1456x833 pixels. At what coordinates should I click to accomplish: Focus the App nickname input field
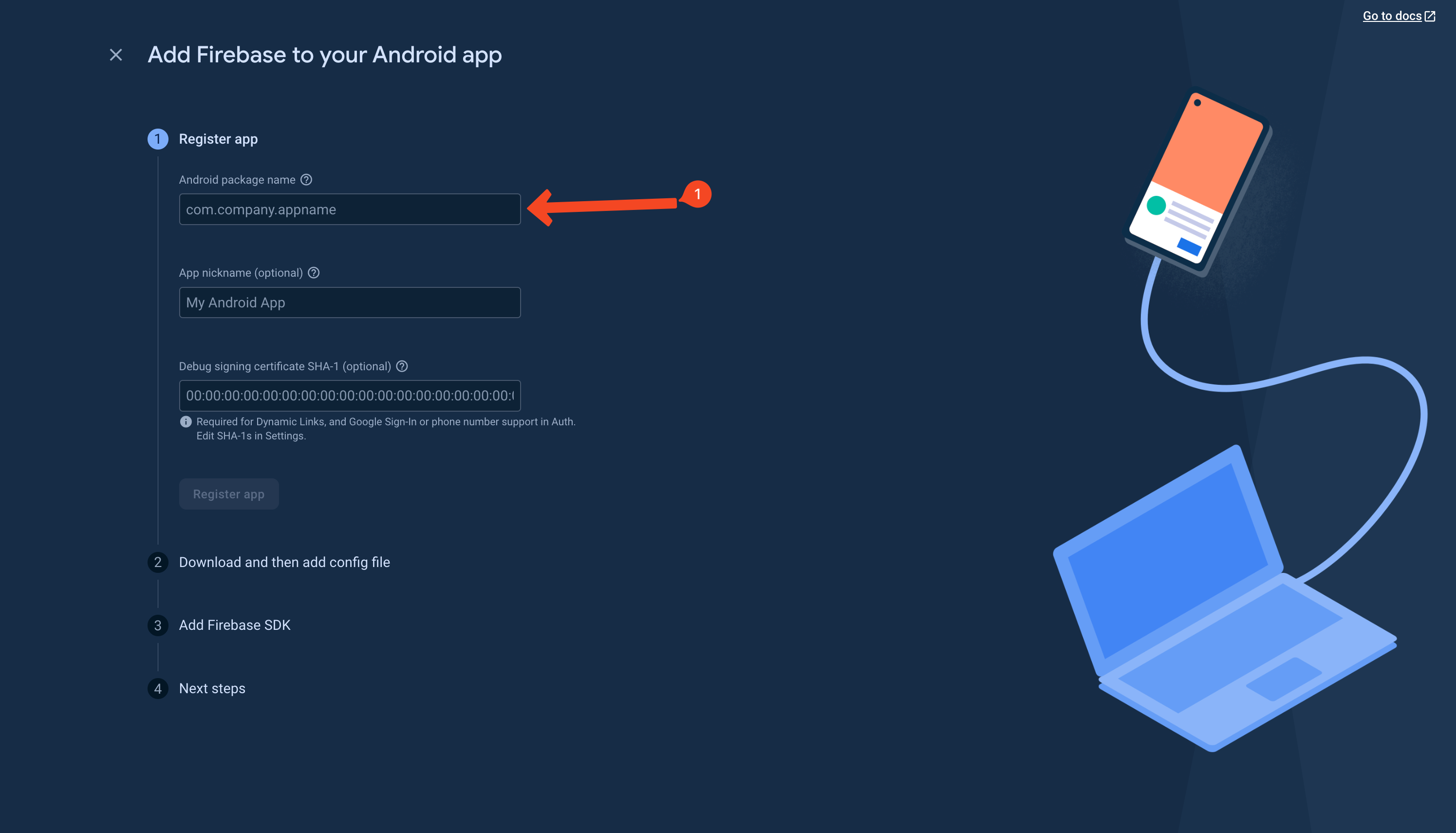(x=350, y=303)
